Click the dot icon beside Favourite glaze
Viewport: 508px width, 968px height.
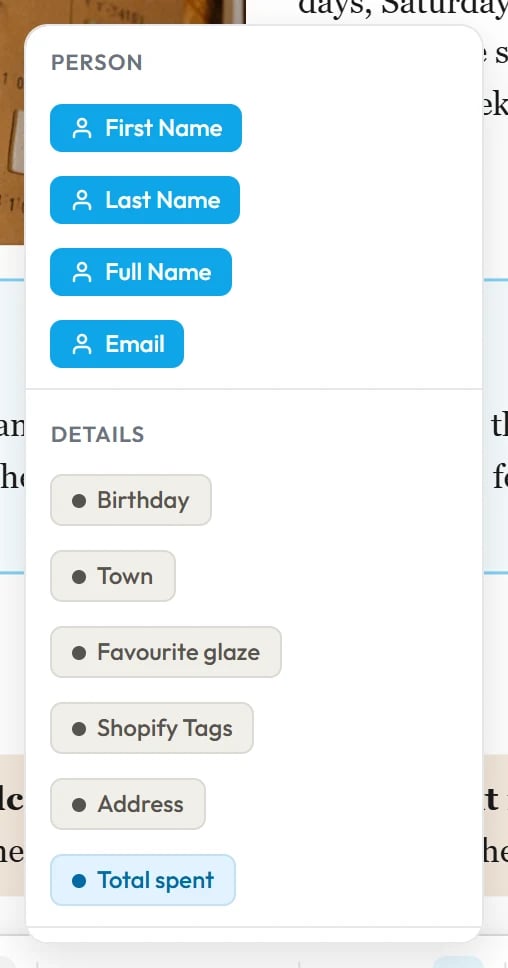(x=79, y=653)
